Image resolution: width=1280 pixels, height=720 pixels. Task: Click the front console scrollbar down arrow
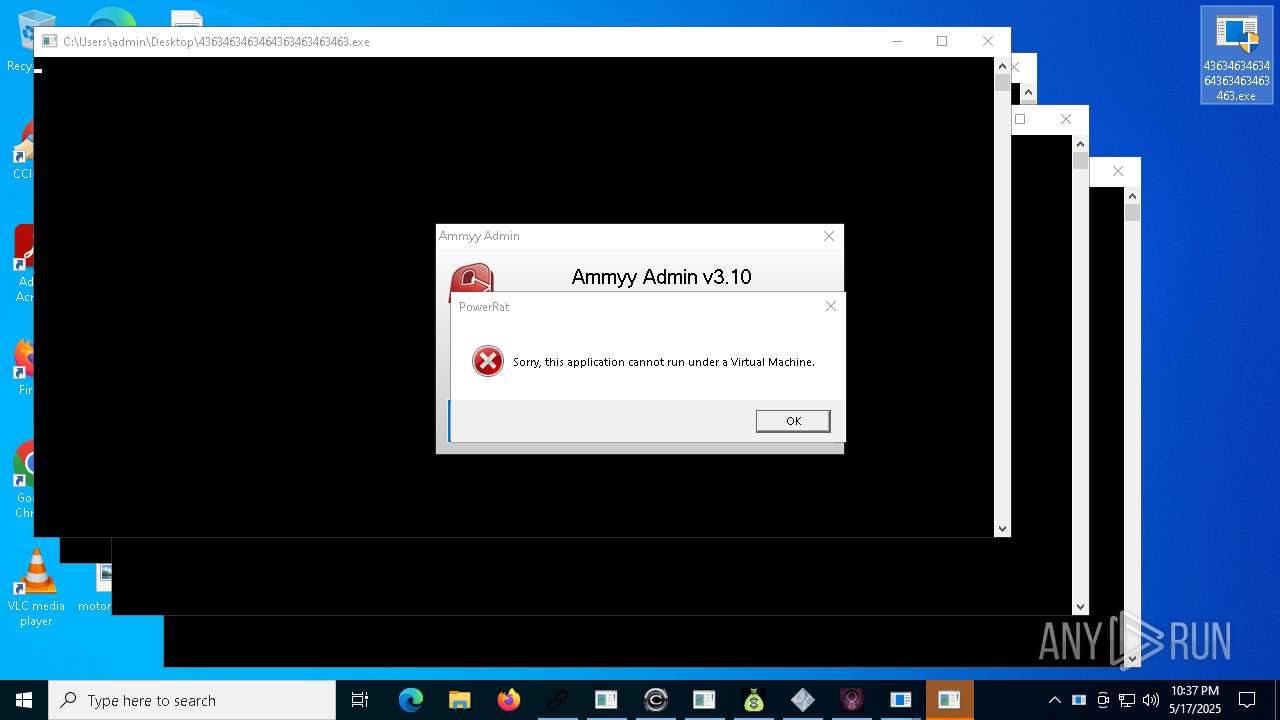[x=1002, y=528]
